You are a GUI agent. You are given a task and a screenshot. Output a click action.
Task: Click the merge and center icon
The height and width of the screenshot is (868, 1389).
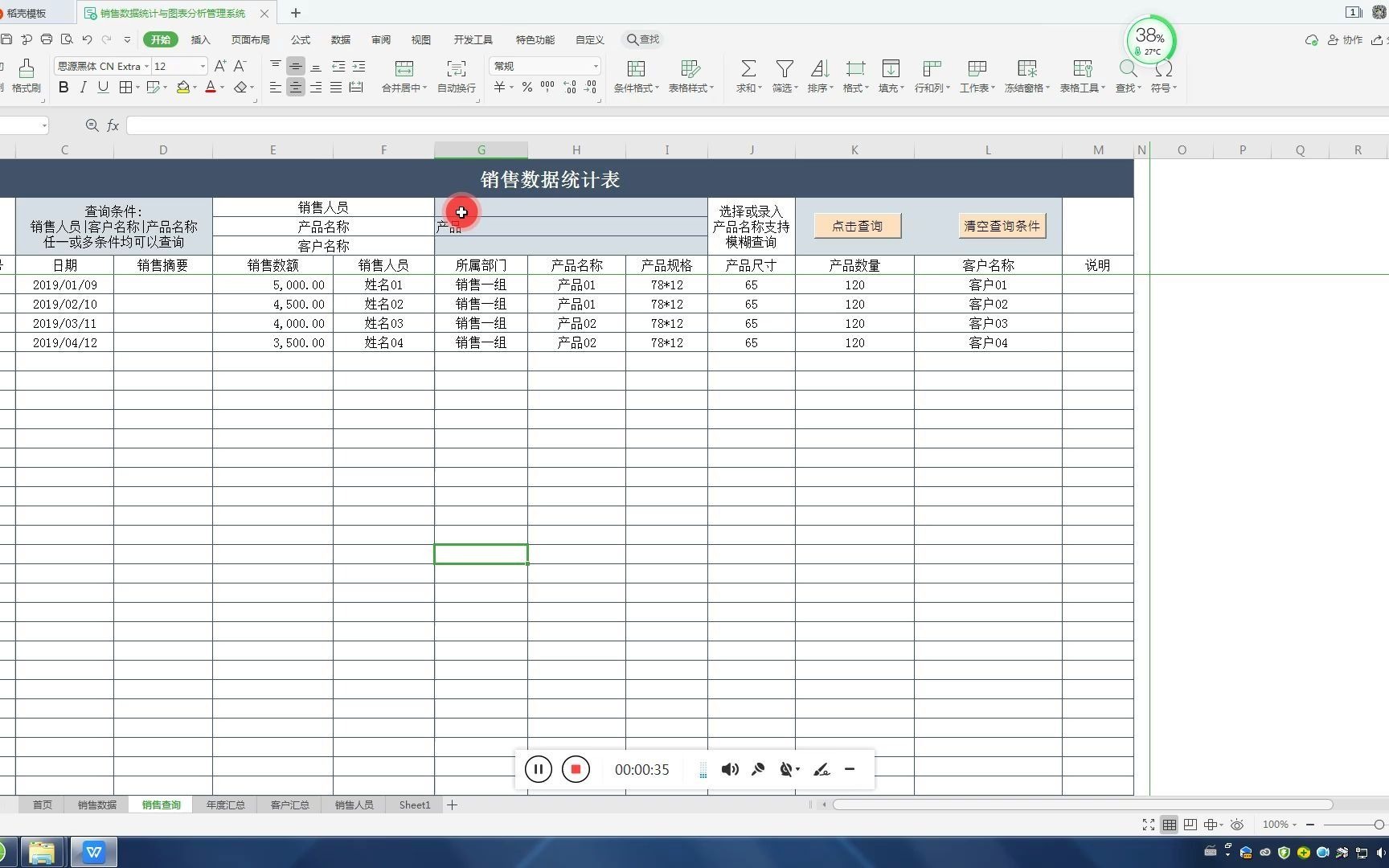click(x=404, y=69)
